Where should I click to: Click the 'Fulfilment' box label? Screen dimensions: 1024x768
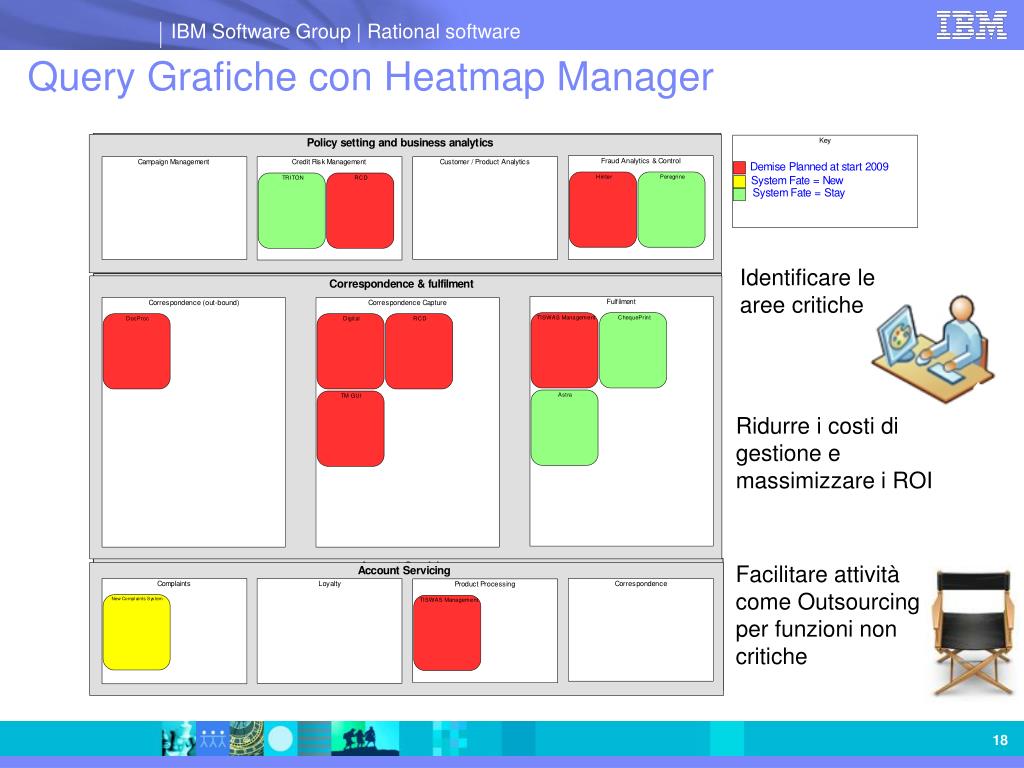[x=621, y=302]
